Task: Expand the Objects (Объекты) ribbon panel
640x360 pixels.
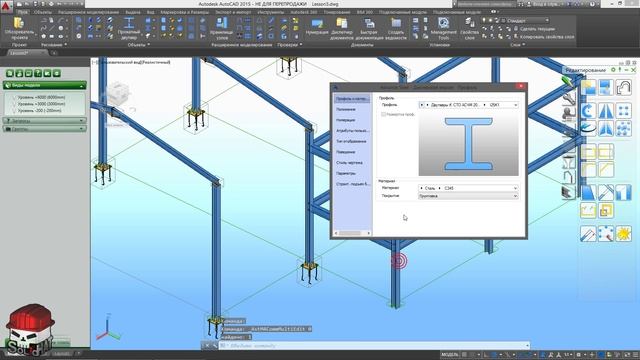Action: point(139,45)
